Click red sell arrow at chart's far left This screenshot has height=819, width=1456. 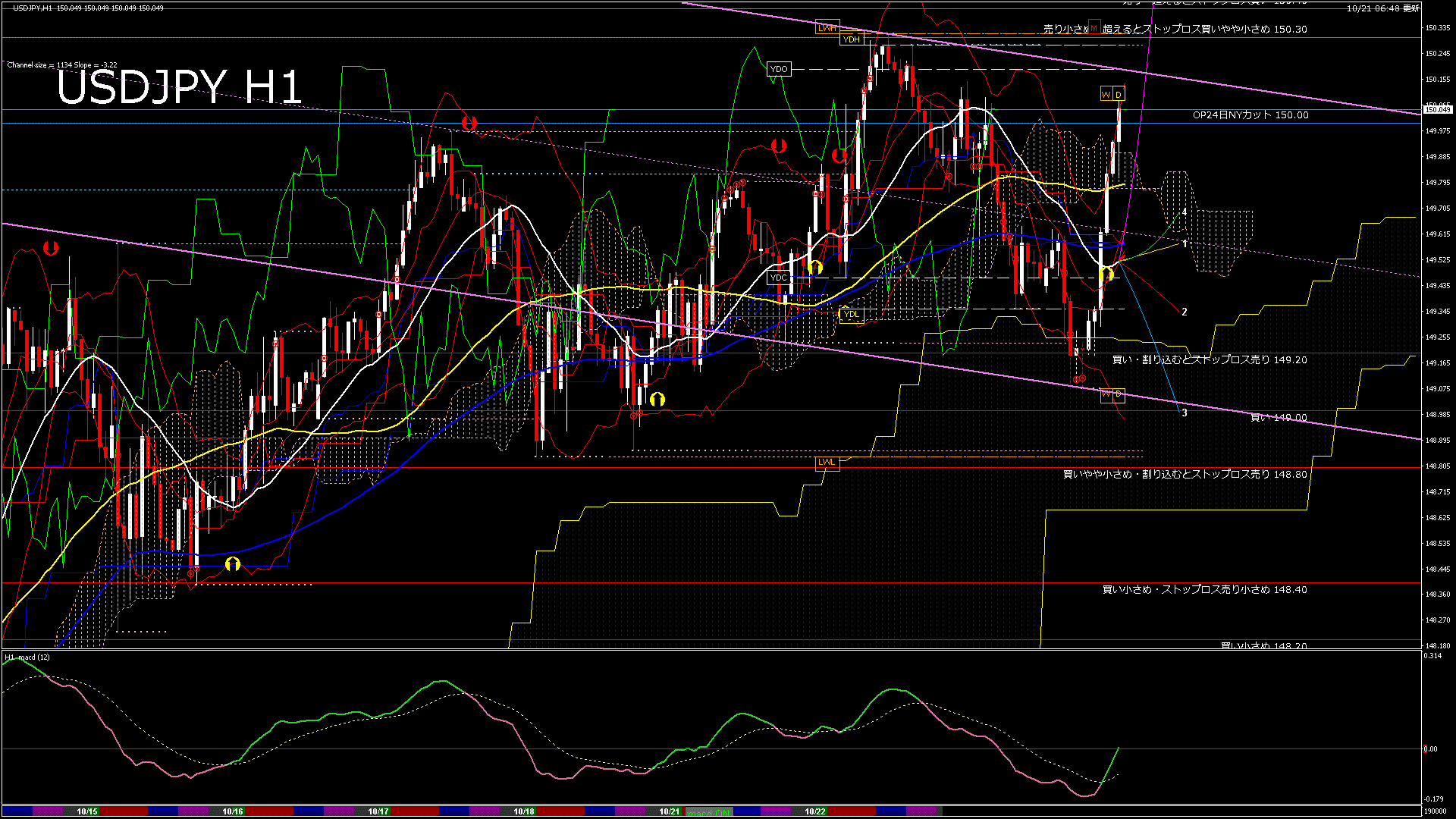coord(51,248)
